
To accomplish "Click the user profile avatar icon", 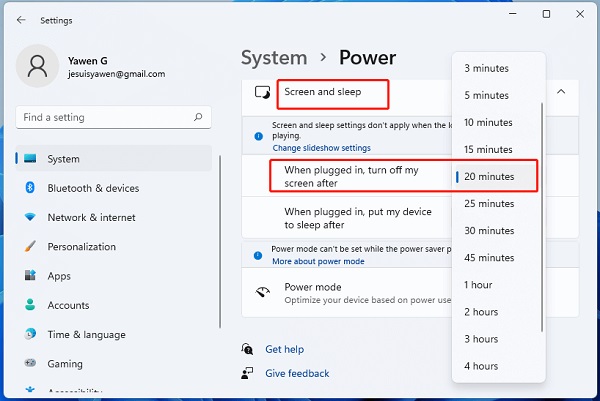I will [38, 66].
